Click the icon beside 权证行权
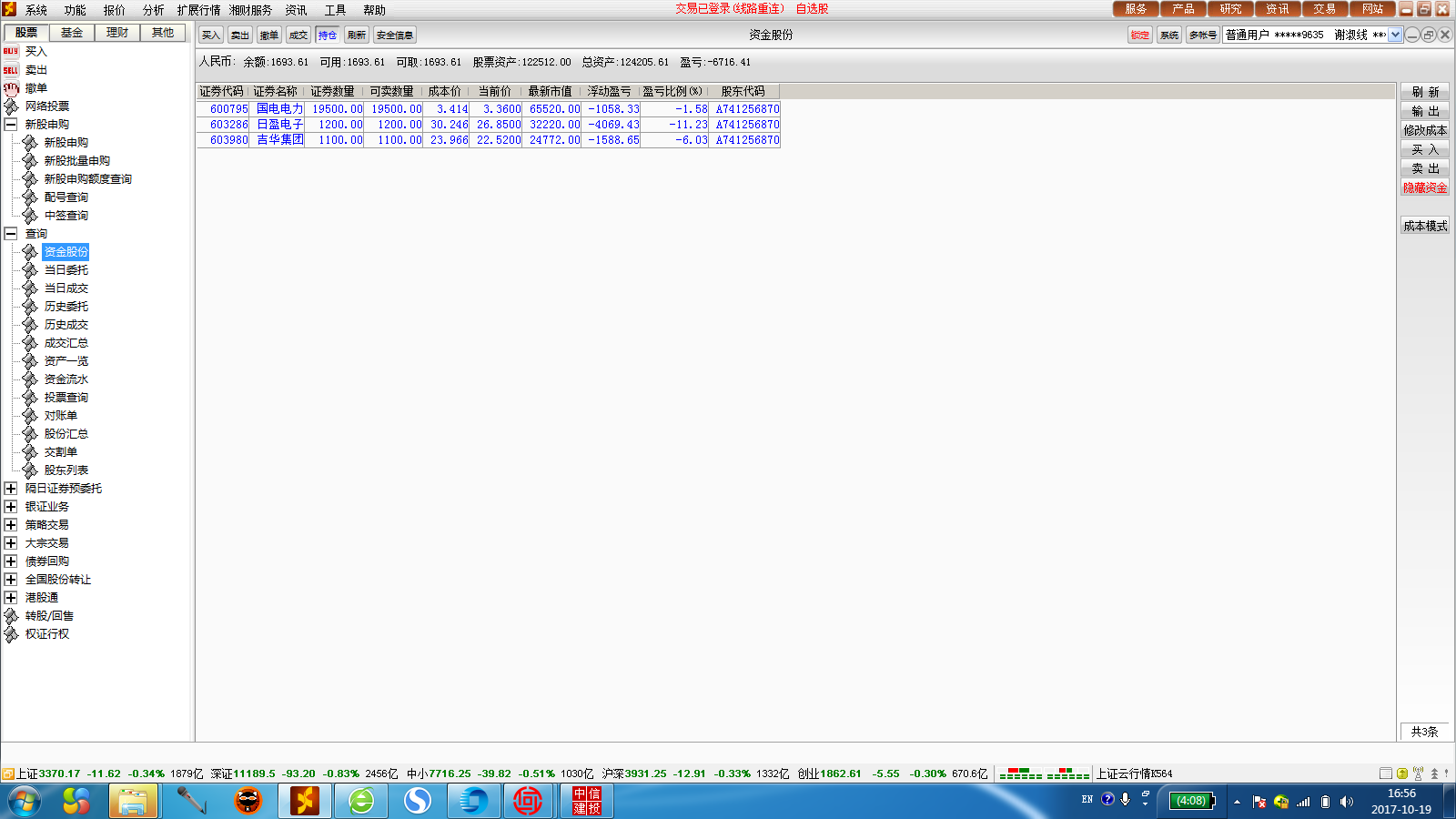1456x819 pixels. coord(11,634)
